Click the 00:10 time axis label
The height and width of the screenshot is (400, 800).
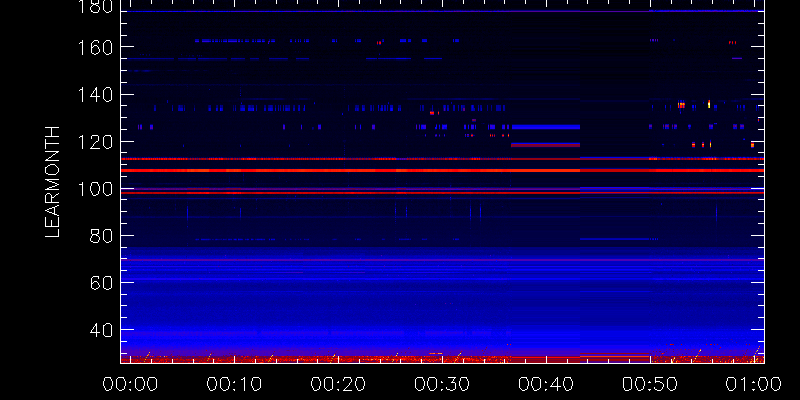coord(234,384)
